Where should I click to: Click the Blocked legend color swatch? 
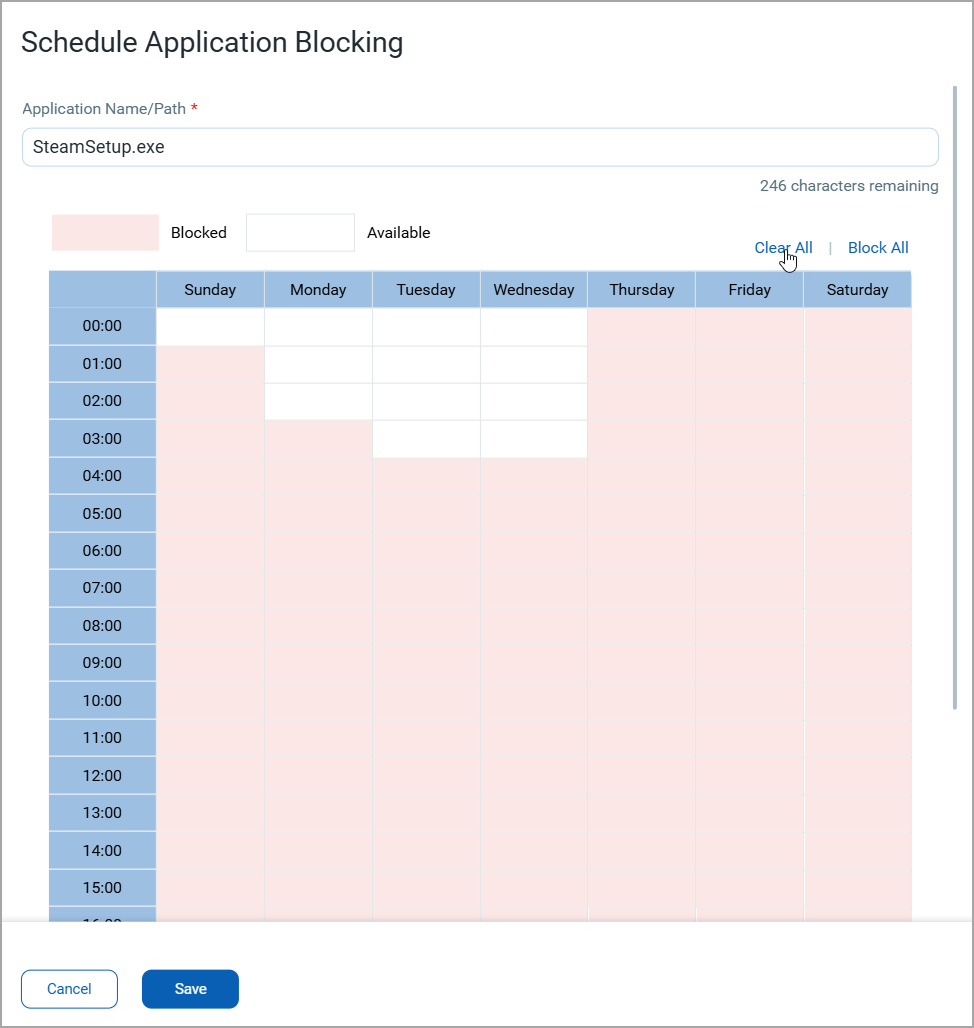pyautogui.click(x=105, y=233)
